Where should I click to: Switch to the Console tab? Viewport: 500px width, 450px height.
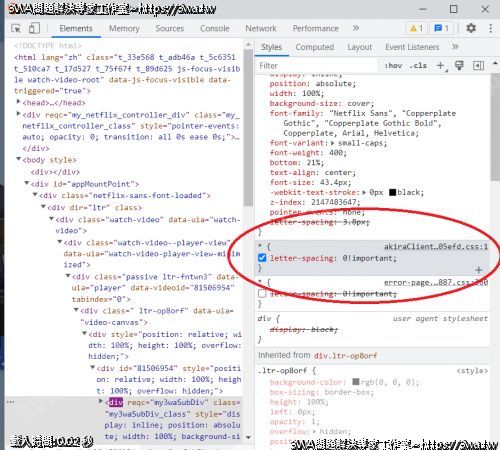pyautogui.click(x=215, y=29)
